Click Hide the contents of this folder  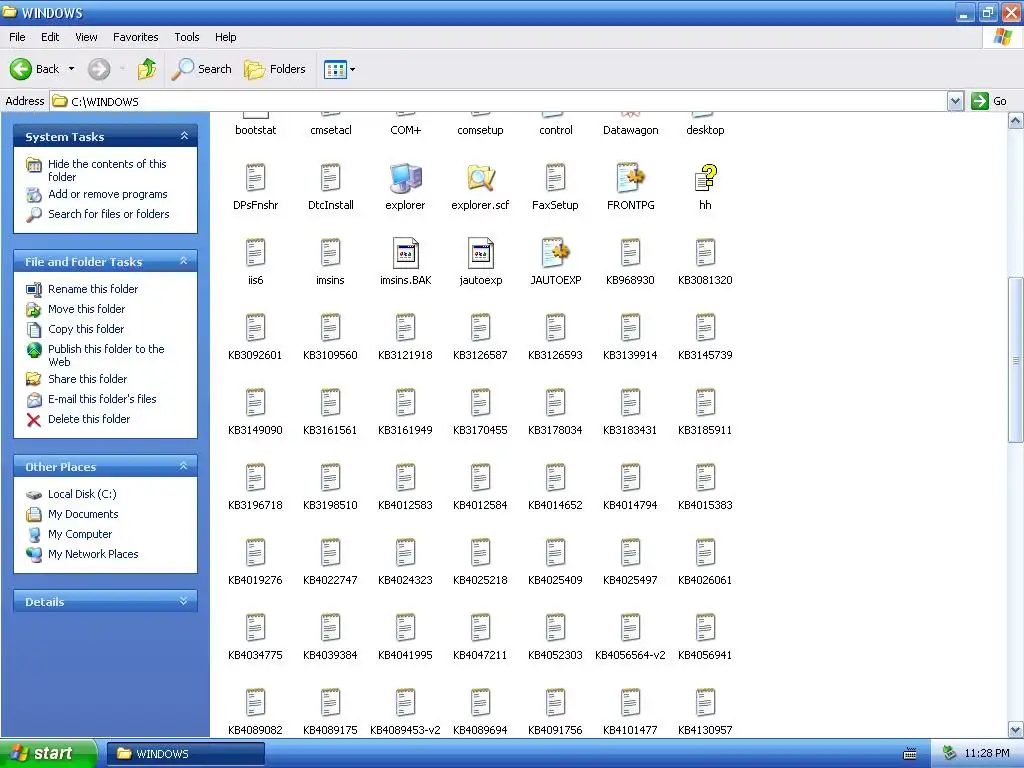click(107, 170)
